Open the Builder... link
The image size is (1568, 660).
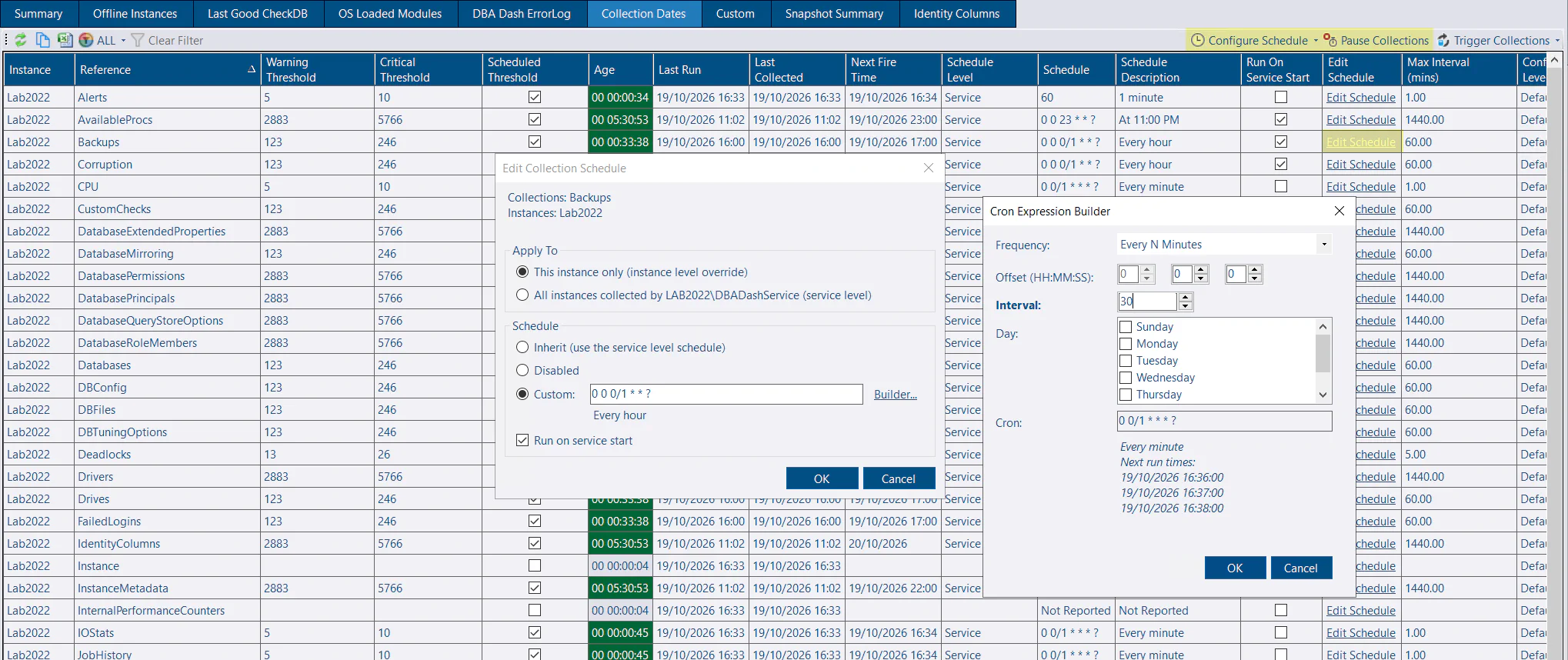click(x=896, y=394)
